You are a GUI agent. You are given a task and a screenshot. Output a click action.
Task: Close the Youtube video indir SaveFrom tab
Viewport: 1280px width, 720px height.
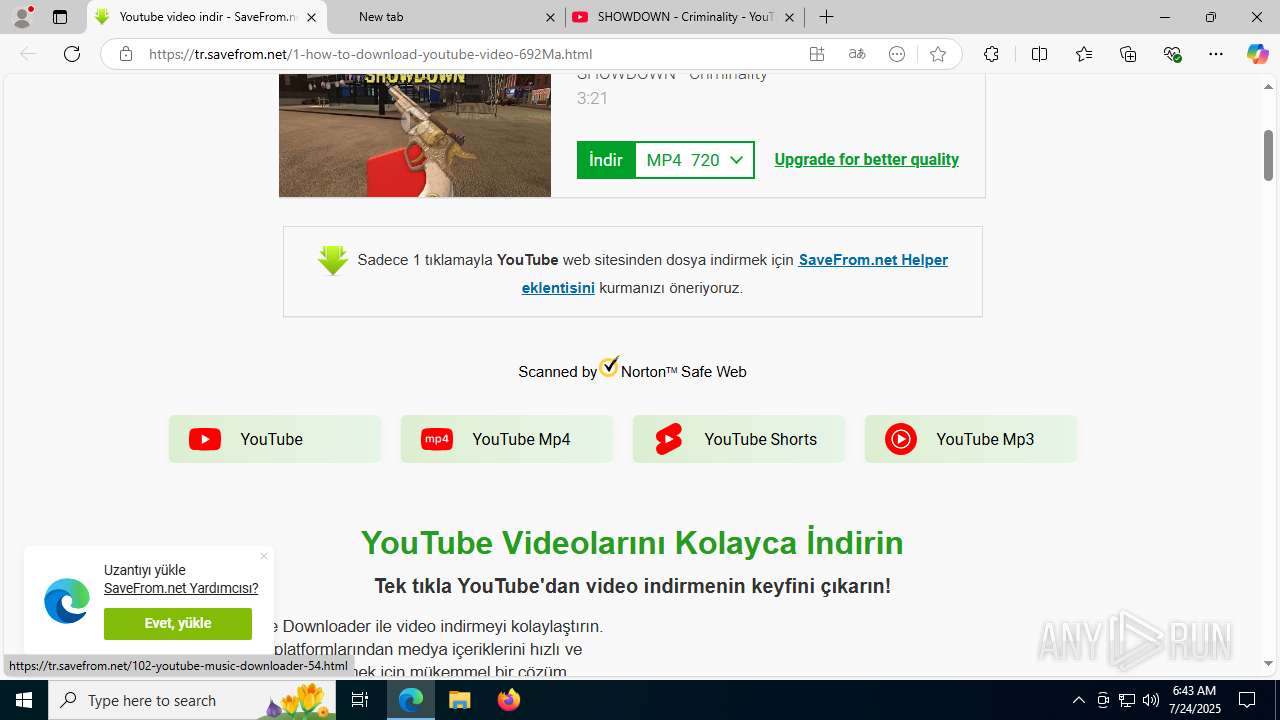(311, 17)
